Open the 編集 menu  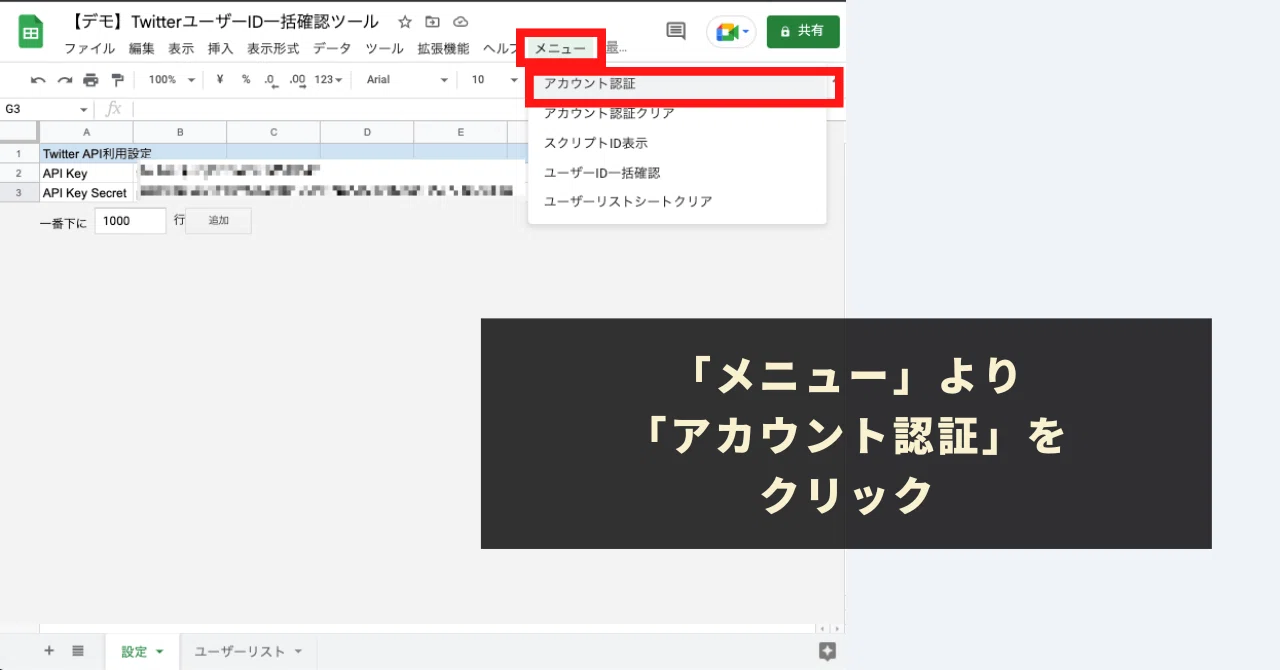(x=141, y=48)
